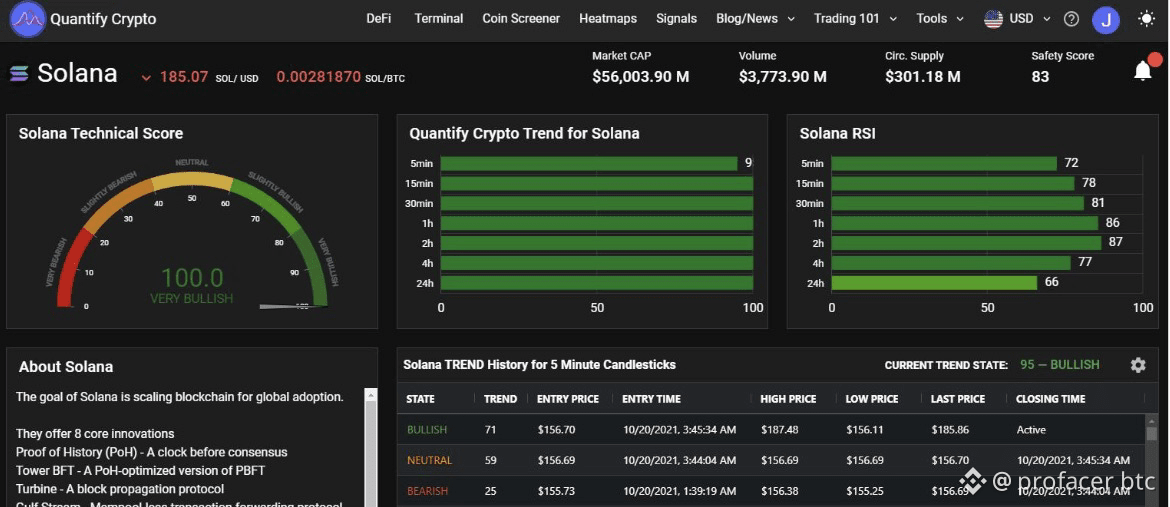Click the 24h bar in Solana RSI chart
This screenshot has height=507, width=1170.
click(x=934, y=283)
